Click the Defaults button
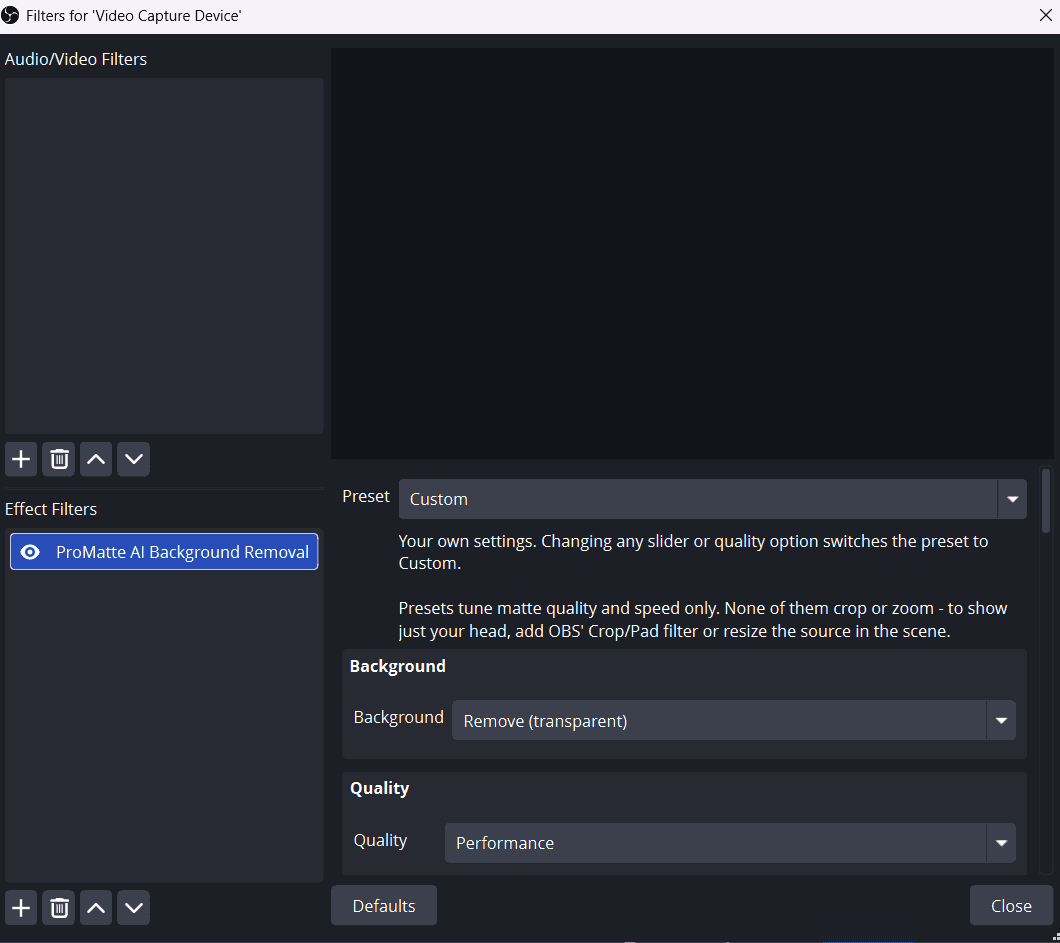Image resolution: width=1060 pixels, height=943 pixels. (384, 905)
